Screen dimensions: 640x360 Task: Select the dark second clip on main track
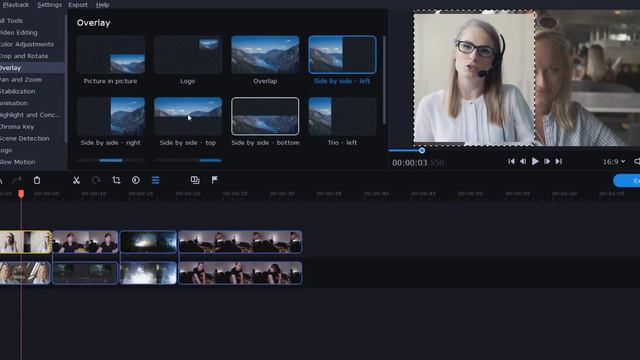click(x=85, y=273)
